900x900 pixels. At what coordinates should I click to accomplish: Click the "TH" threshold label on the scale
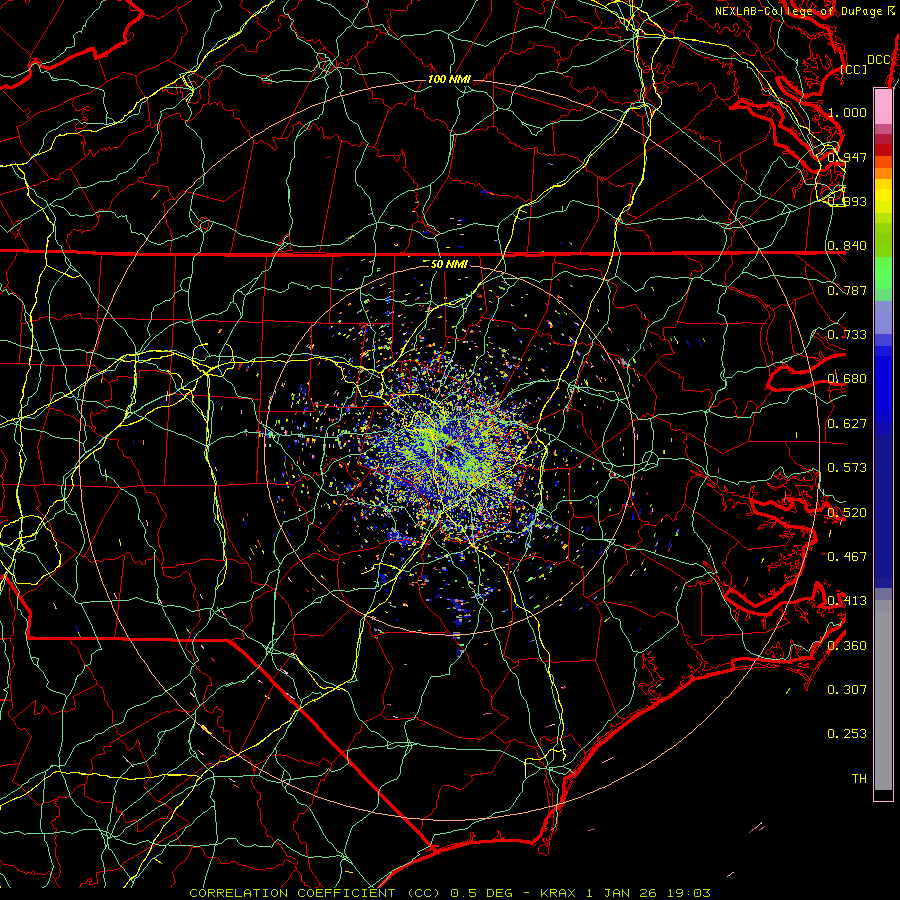(859, 779)
